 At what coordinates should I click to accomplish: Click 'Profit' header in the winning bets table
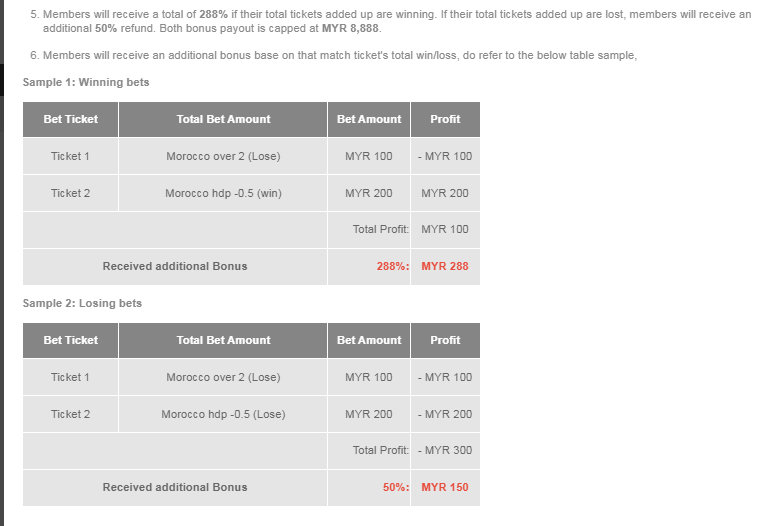[445, 119]
